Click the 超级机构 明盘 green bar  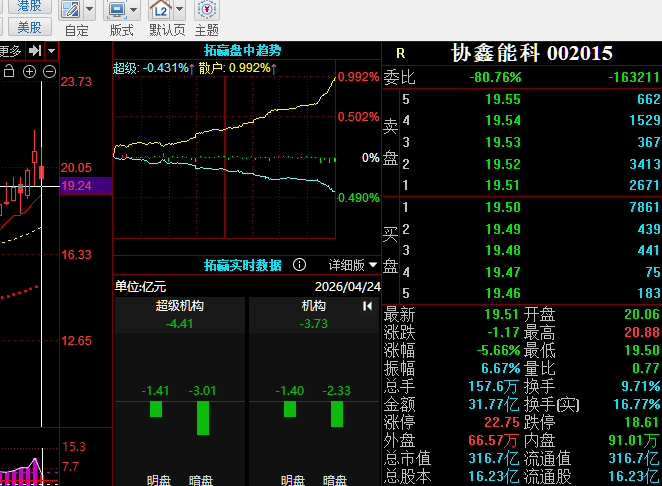(156, 409)
